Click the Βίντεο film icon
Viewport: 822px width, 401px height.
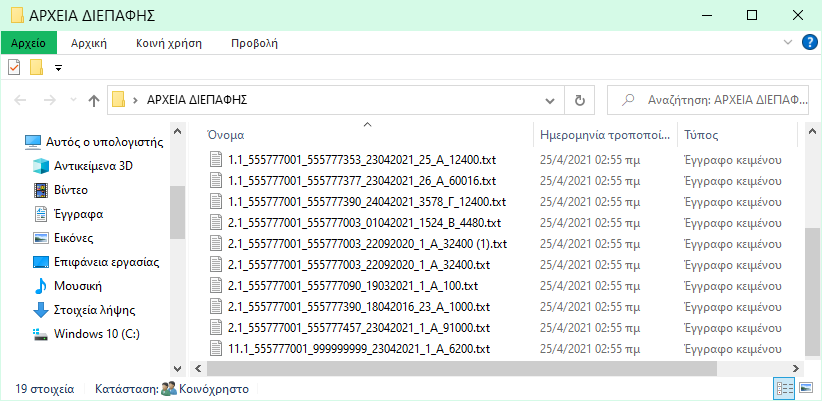(40, 190)
